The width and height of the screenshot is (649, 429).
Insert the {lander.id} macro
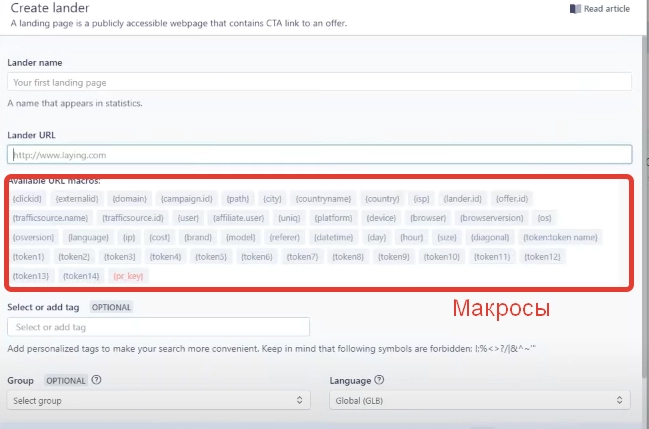click(x=462, y=199)
